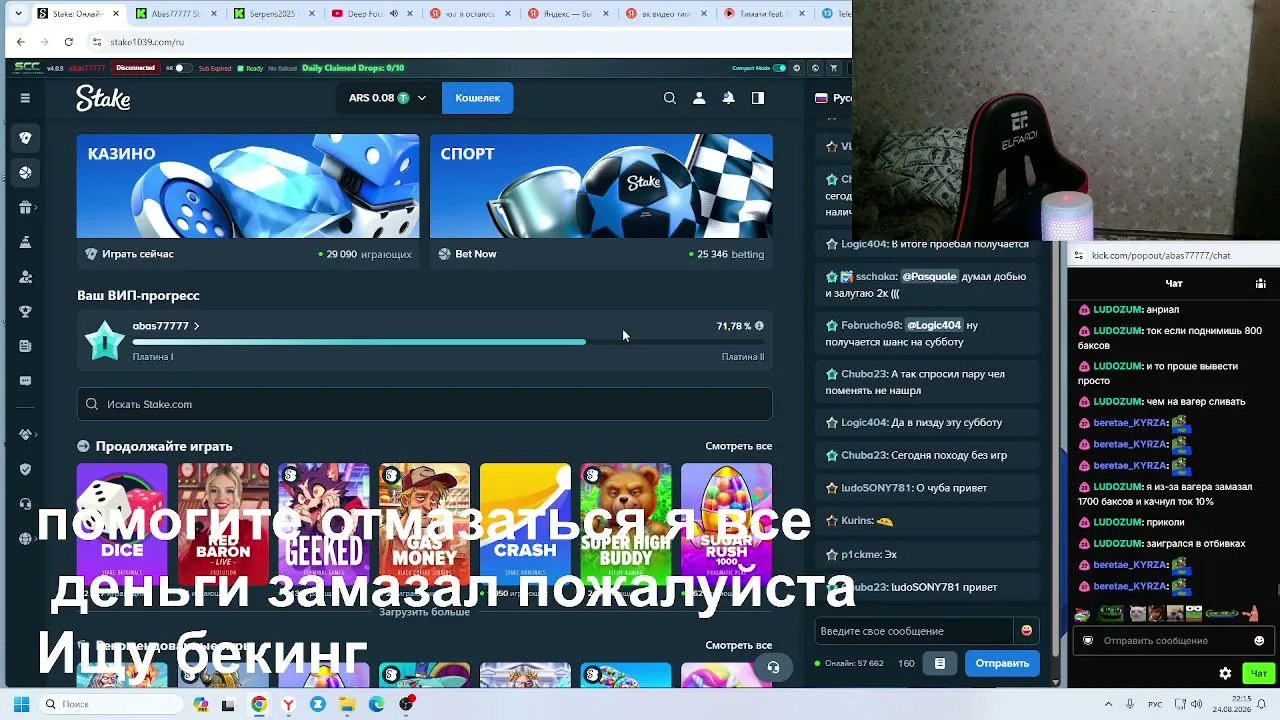Image resolution: width=1280 pixels, height=720 pixels.
Task: Click the shield icon in left sidebar
Action: (25, 469)
